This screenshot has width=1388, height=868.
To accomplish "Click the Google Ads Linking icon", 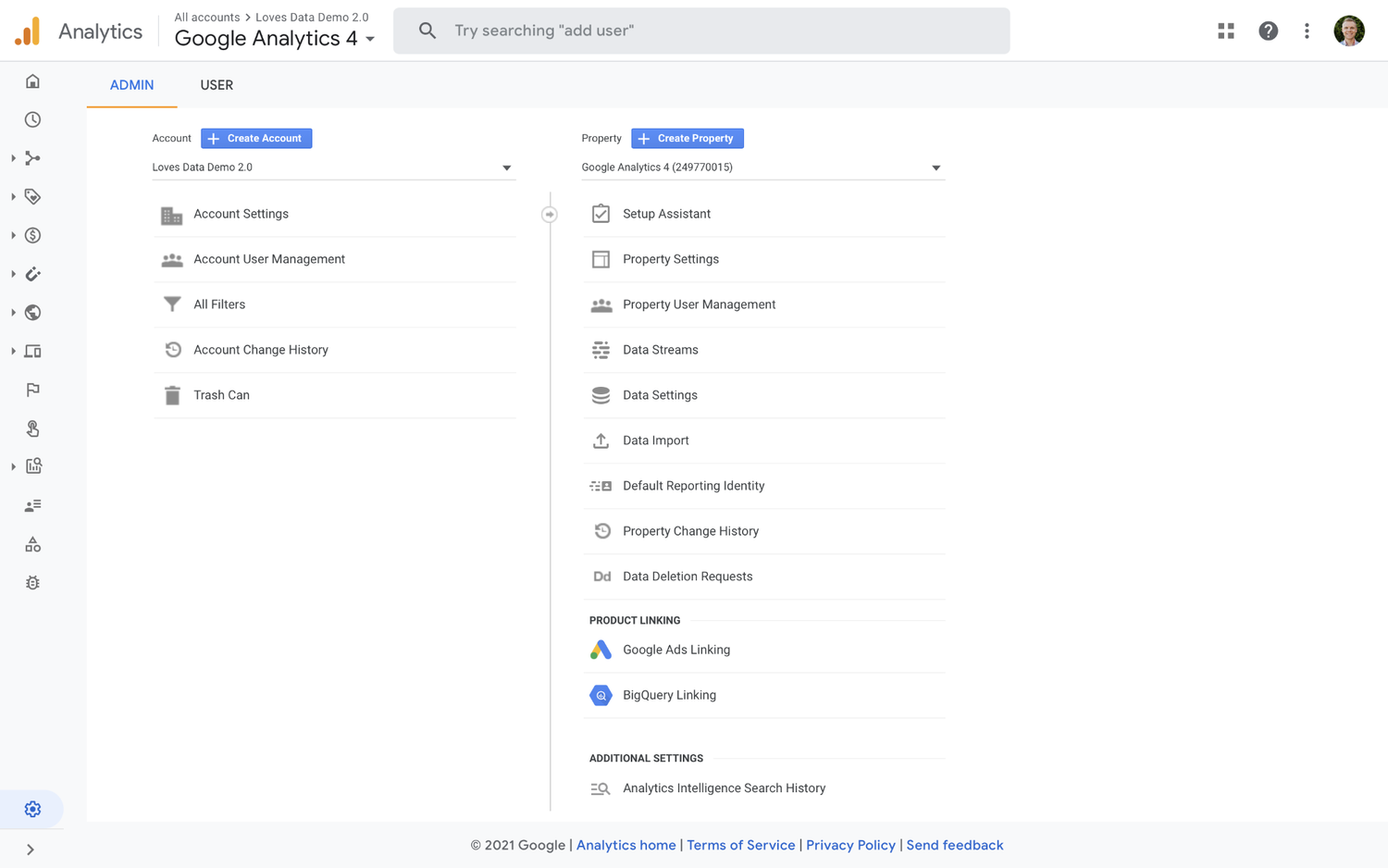I will [601, 650].
